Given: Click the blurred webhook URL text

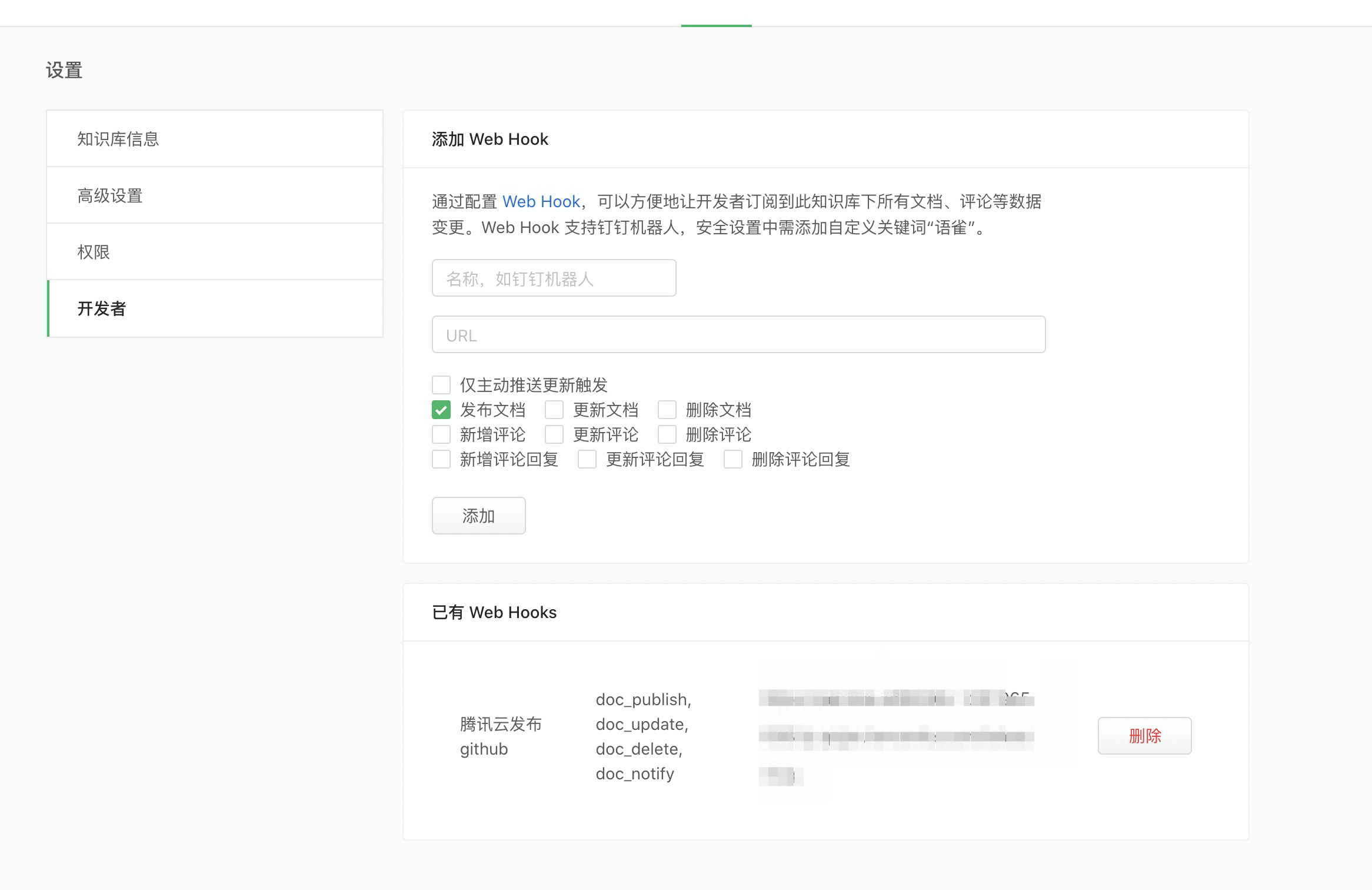Looking at the screenshot, I should coord(895,736).
